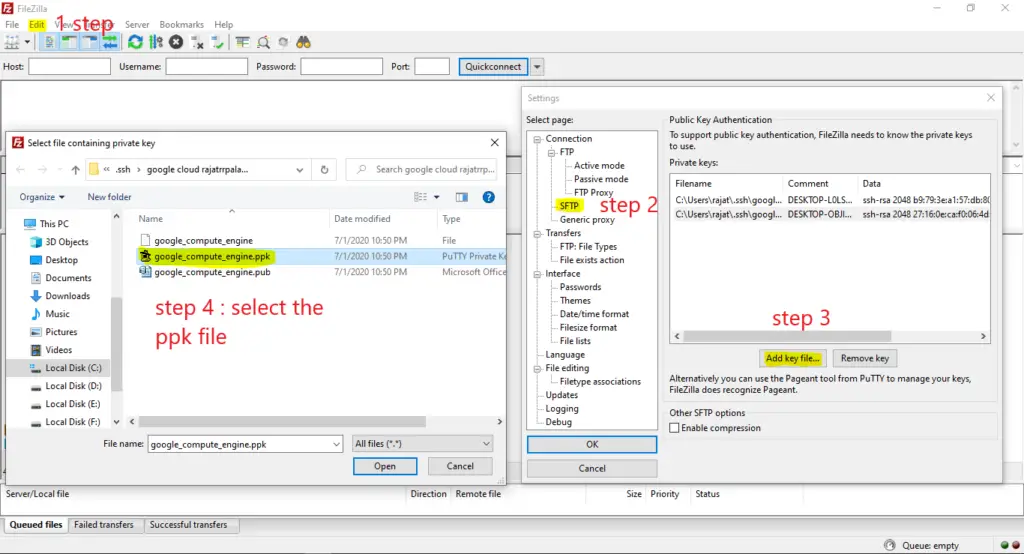Viewport: 1024px width, 554px height.
Task: Toggle the message log display icon
Action: coord(49,42)
